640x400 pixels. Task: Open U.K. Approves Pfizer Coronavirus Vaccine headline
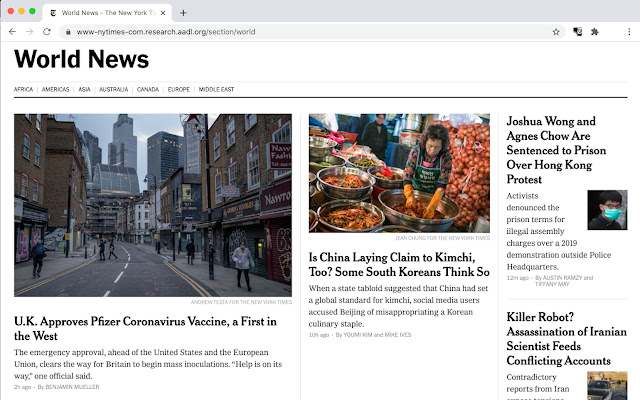(x=145, y=329)
